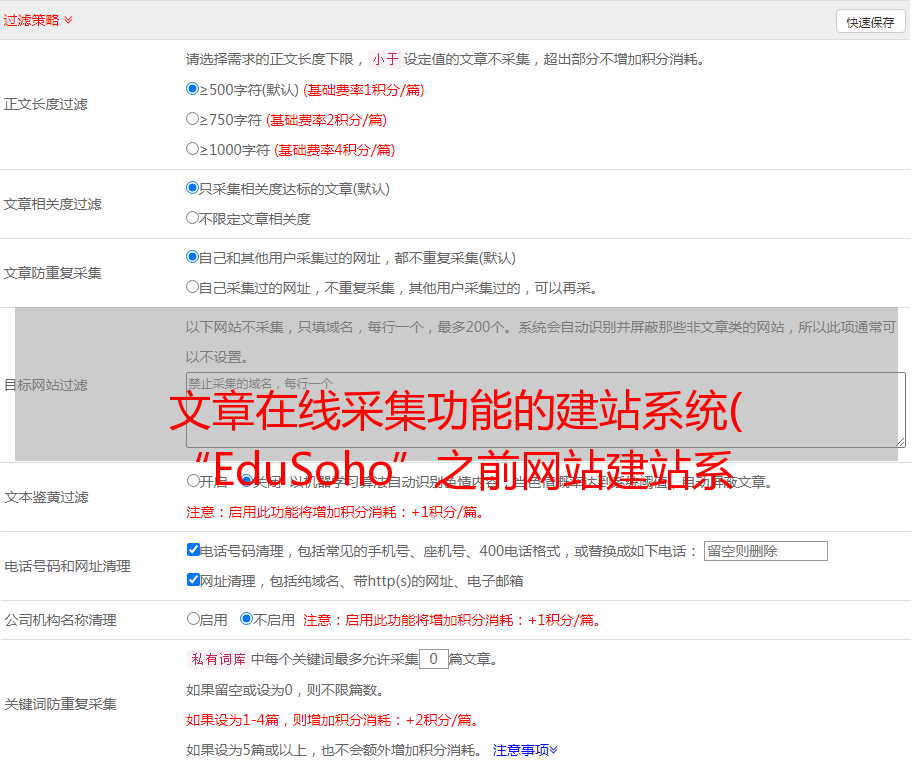
Task: Click the 快速保存 button
Action: [x=870, y=23]
